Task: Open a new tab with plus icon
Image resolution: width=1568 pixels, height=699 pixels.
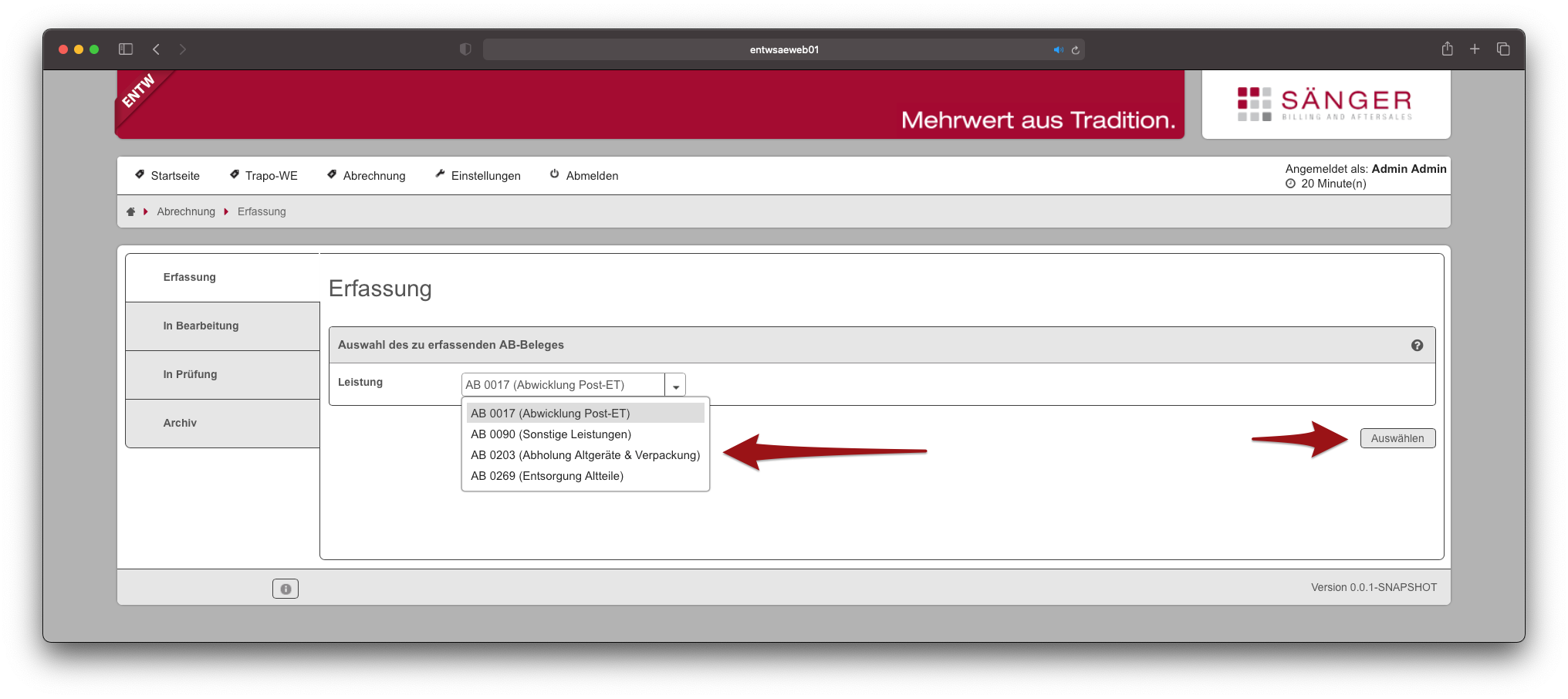Action: (1475, 49)
